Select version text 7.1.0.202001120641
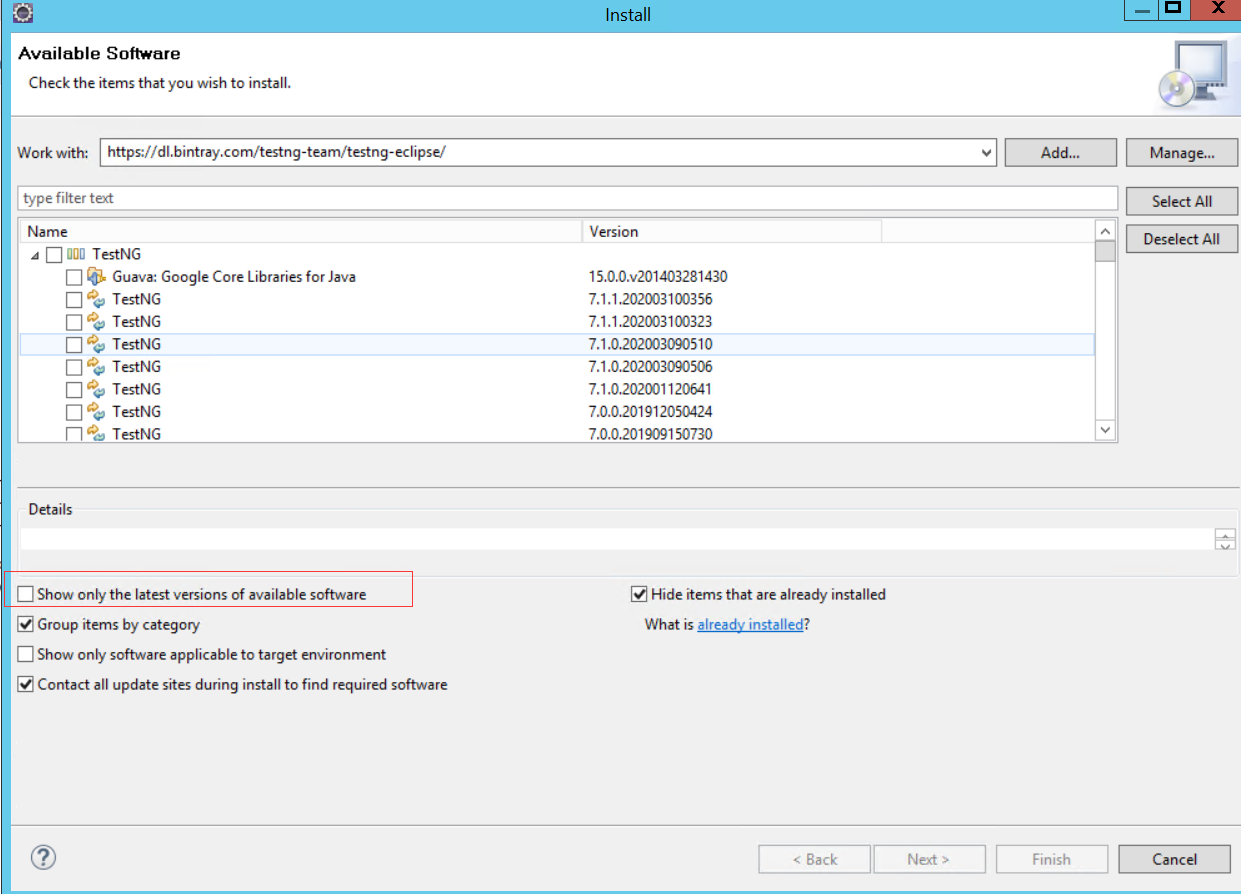This screenshot has height=894, width=1241. pos(651,389)
